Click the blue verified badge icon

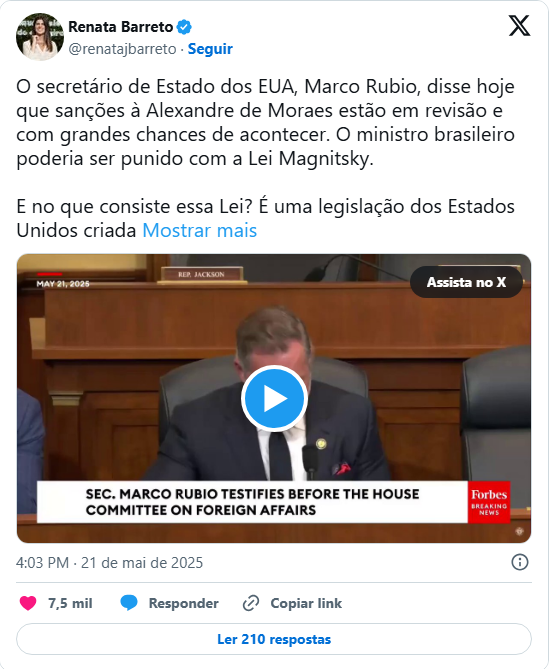(184, 27)
